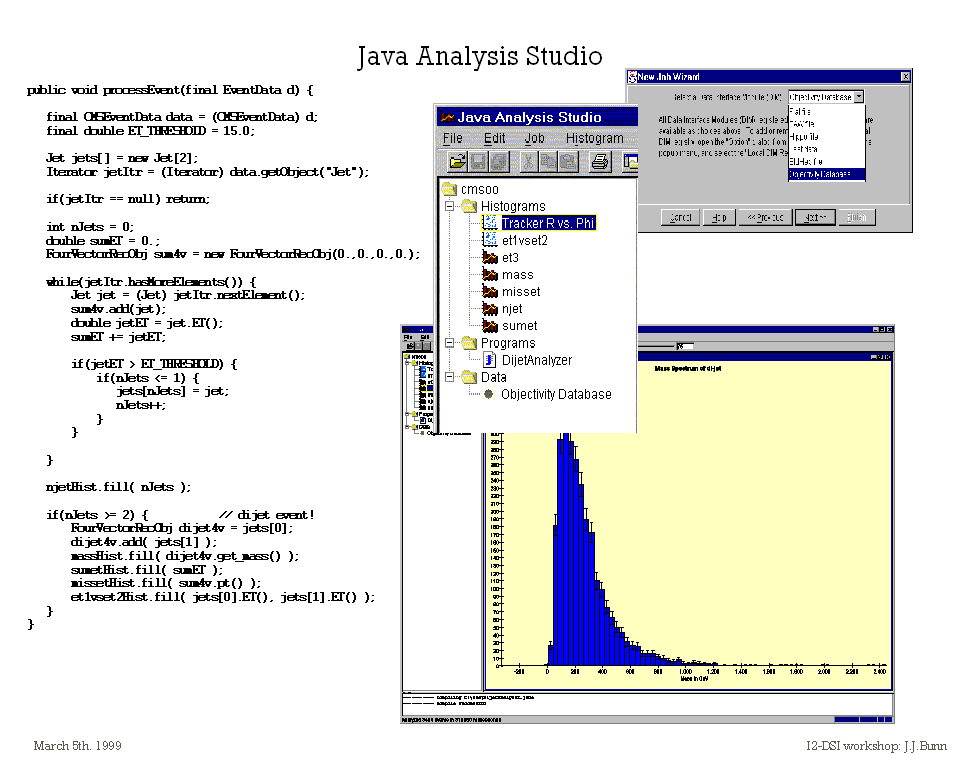
Task: Collapse the Programs folder
Action: click(450, 343)
